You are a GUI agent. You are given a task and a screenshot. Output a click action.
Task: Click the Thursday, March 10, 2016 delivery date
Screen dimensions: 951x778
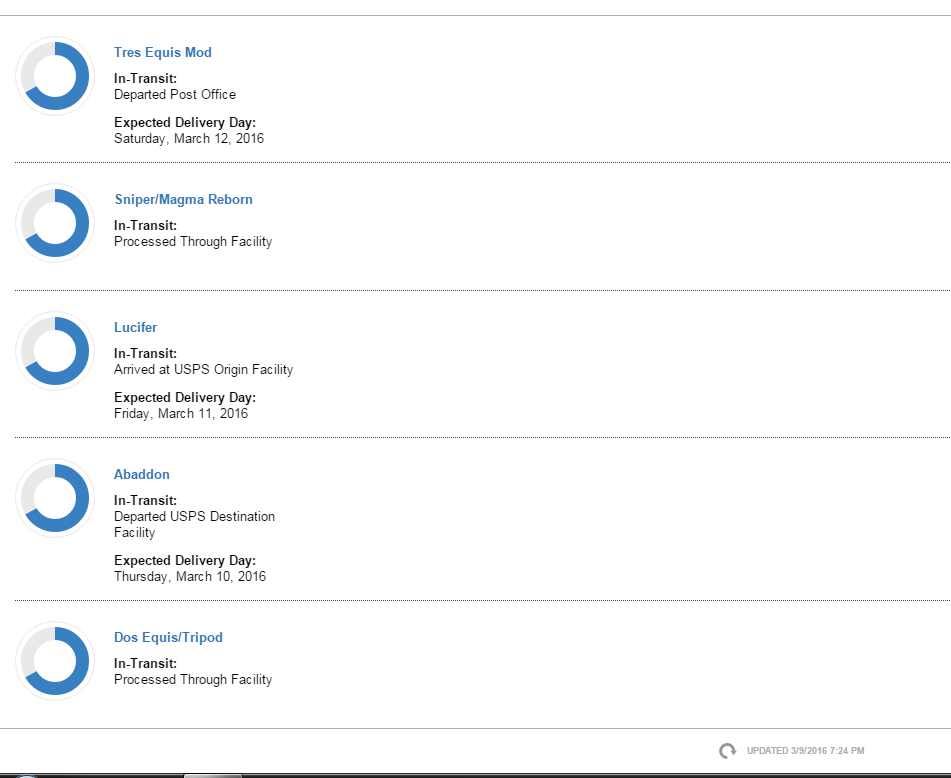(190, 577)
